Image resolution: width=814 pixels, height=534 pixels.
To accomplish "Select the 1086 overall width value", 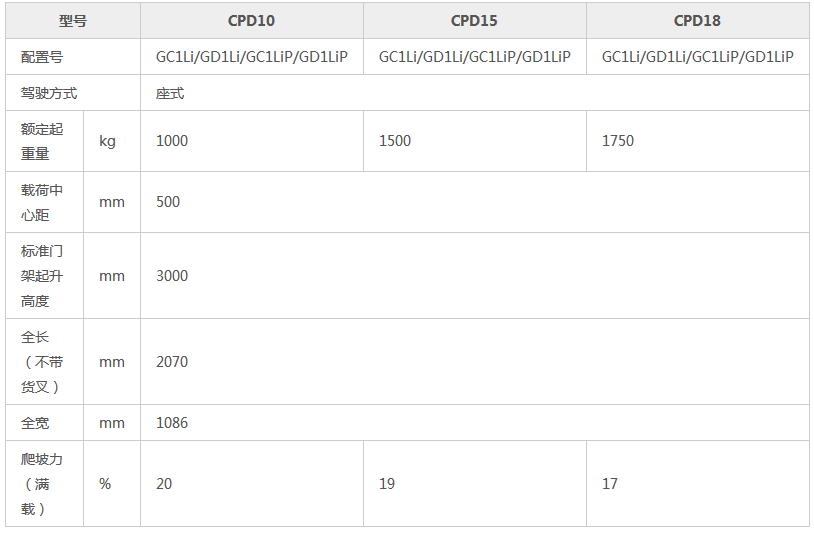I will pyautogui.click(x=172, y=423).
